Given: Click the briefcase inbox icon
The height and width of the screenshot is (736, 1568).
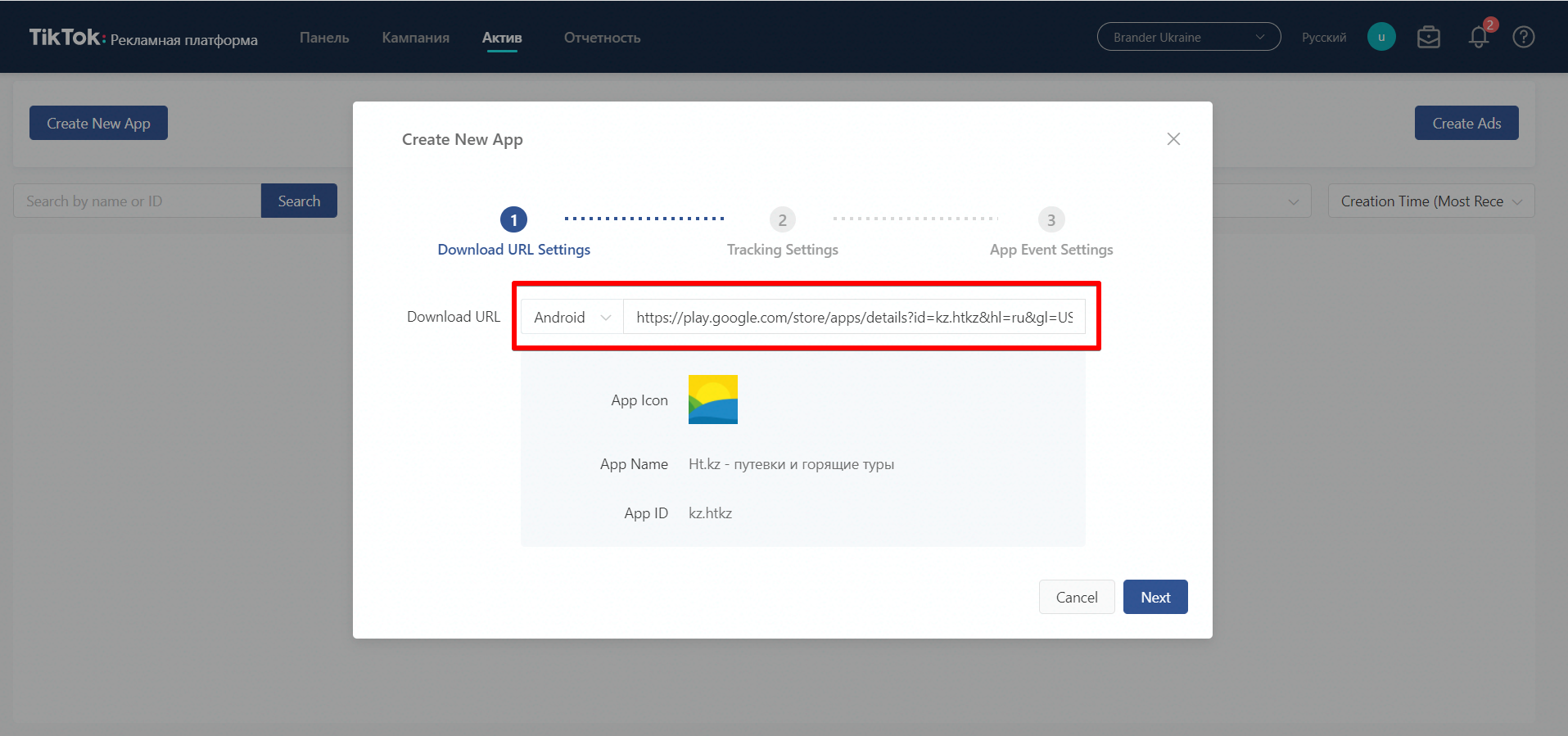Looking at the screenshot, I should coord(1428,38).
